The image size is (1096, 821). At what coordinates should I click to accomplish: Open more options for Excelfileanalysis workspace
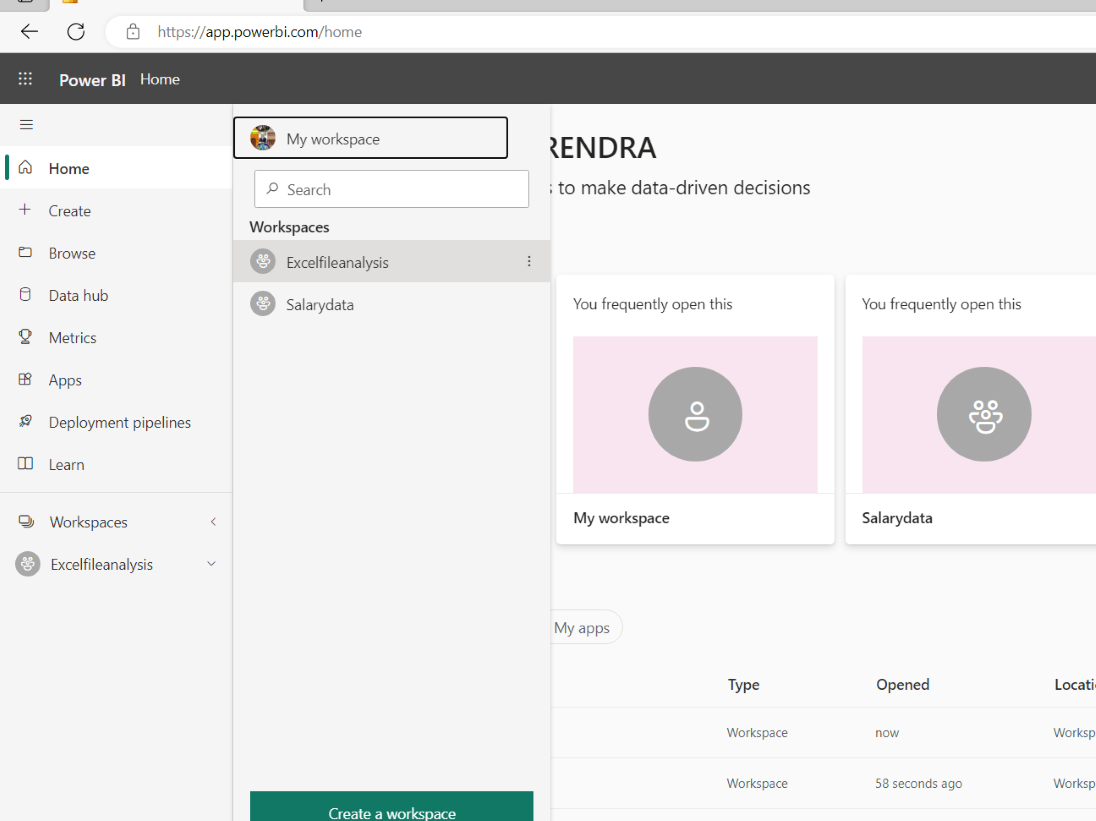click(x=529, y=261)
